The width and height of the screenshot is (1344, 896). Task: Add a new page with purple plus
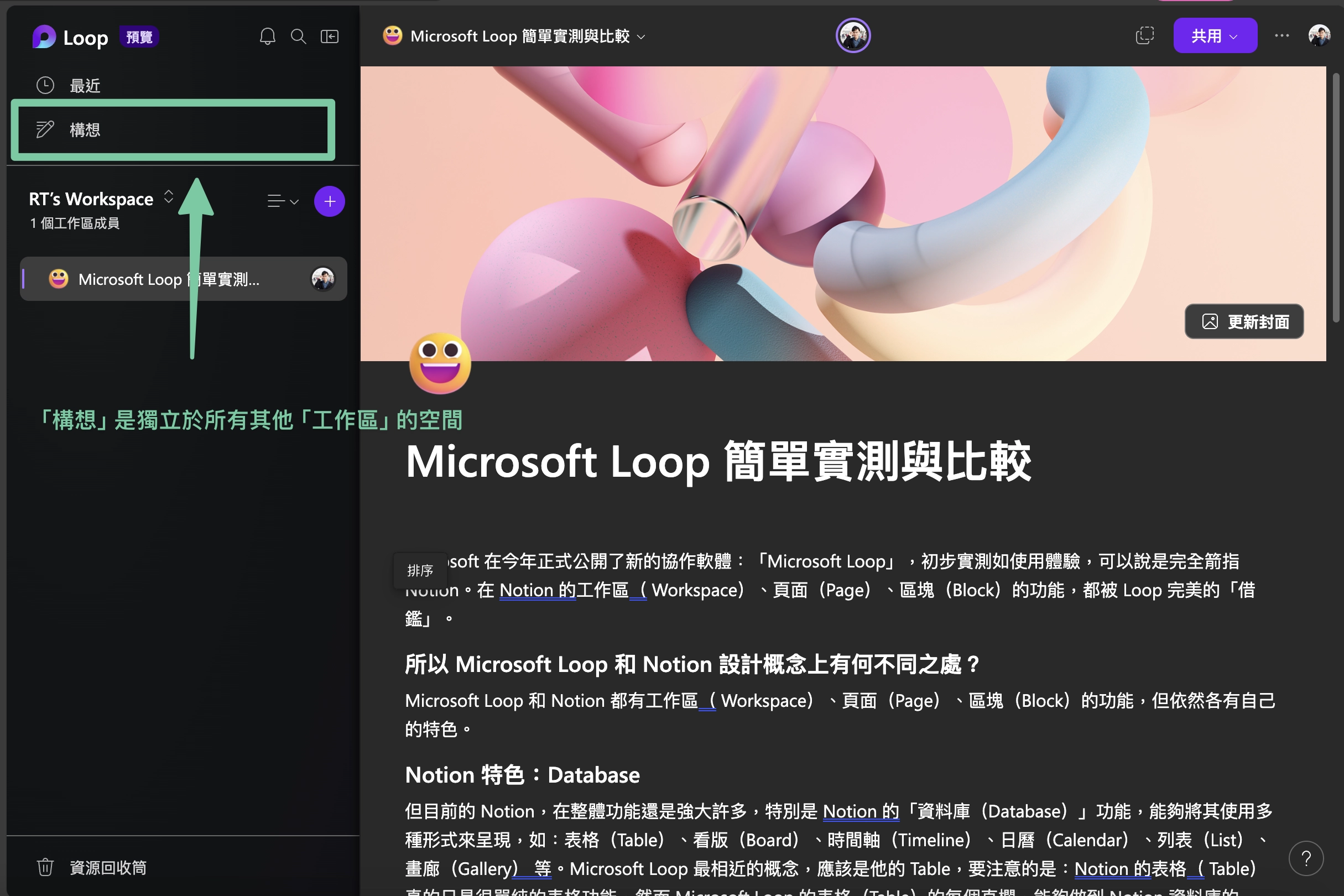click(330, 201)
